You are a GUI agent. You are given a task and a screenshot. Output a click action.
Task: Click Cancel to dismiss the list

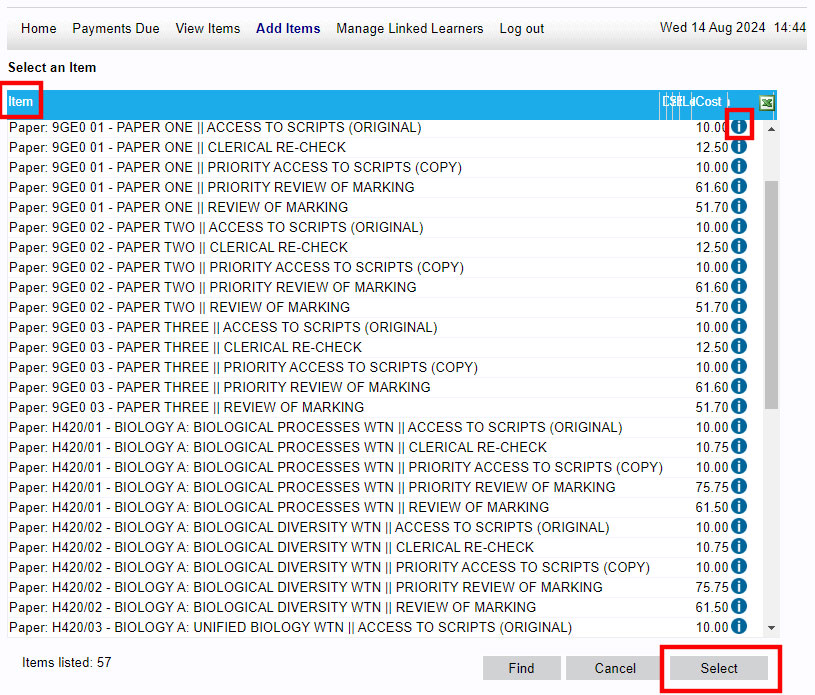point(613,668)
